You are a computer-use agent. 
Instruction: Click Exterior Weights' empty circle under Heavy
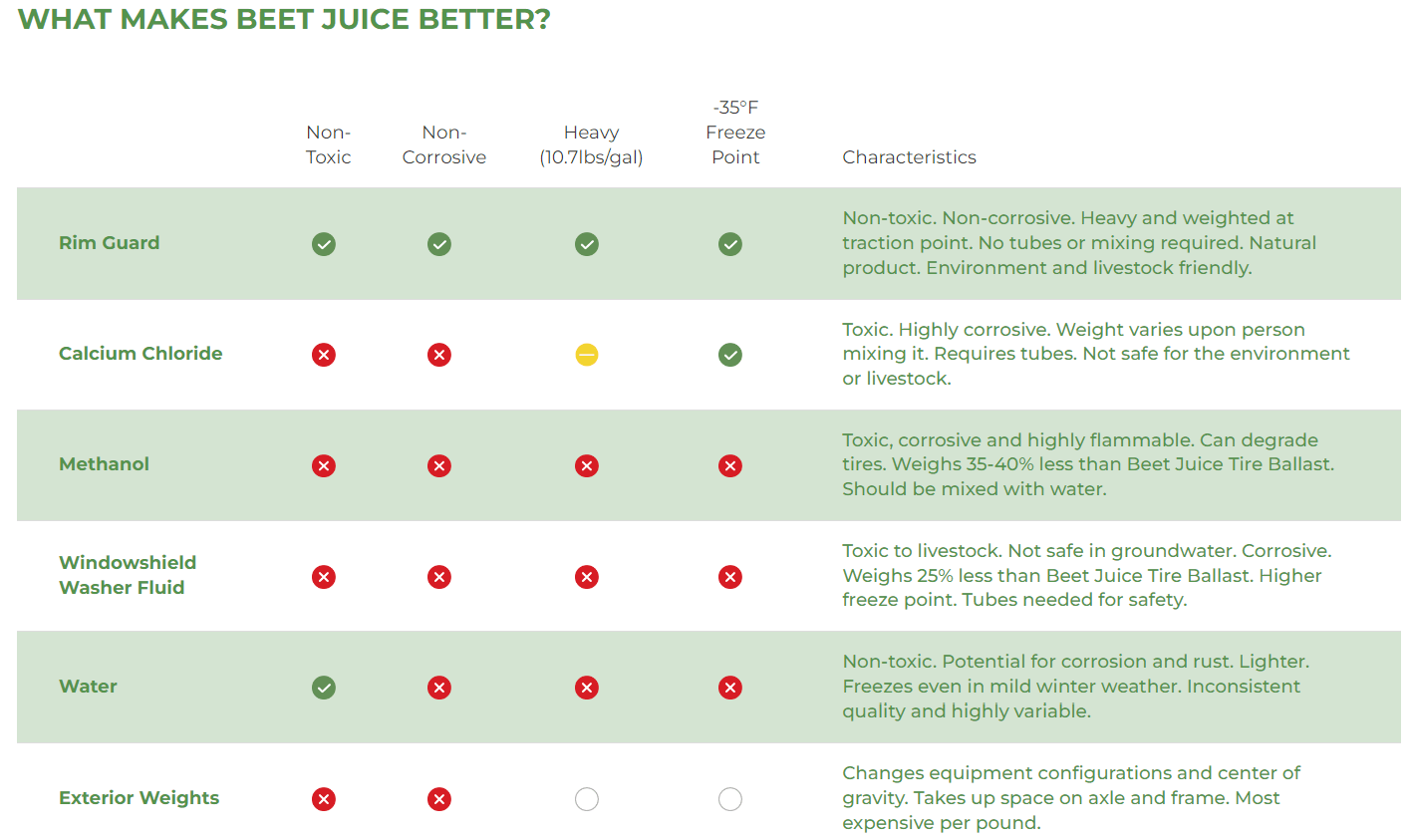(587, 799)
